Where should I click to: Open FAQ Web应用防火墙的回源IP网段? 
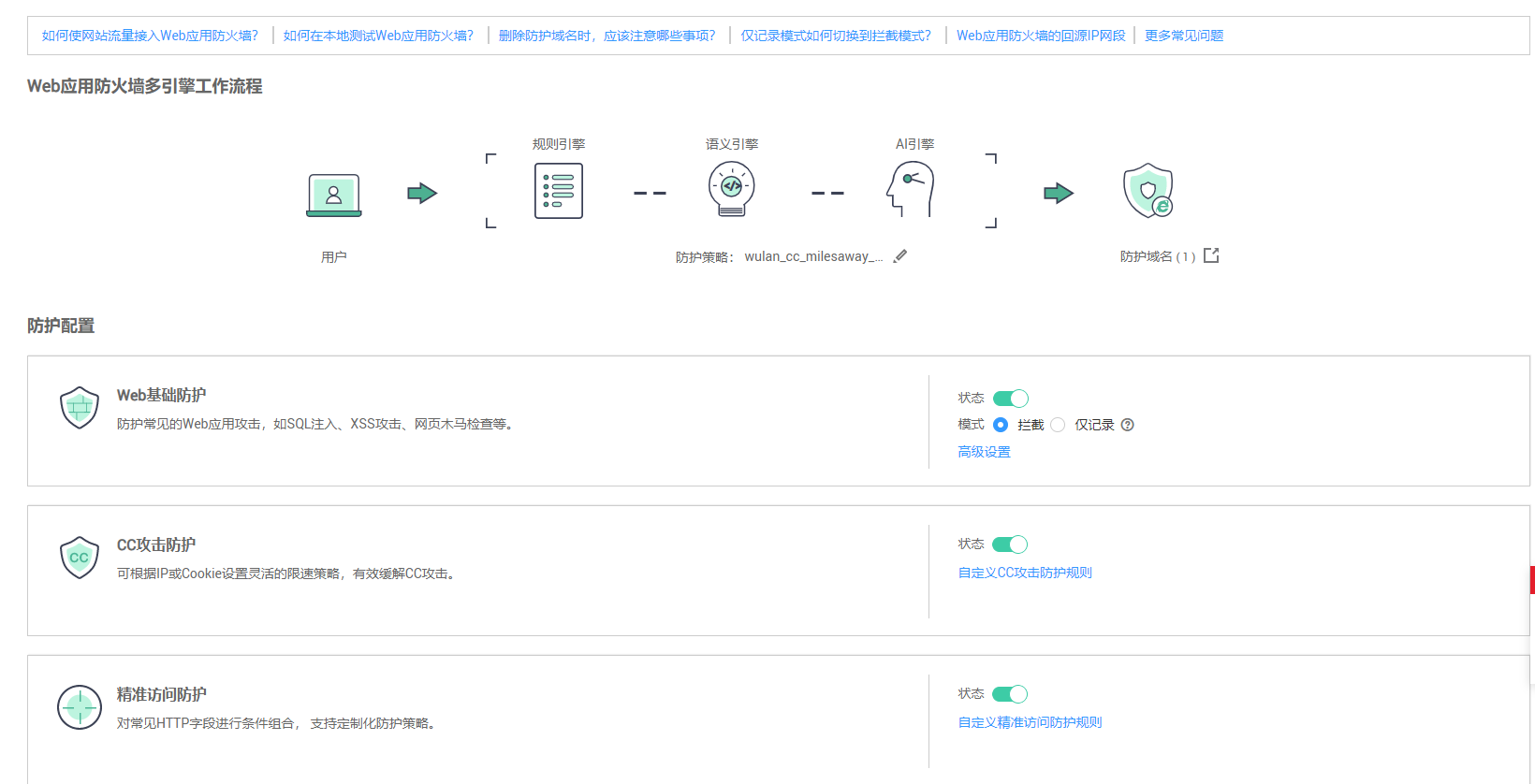(x=1041, y=36)
